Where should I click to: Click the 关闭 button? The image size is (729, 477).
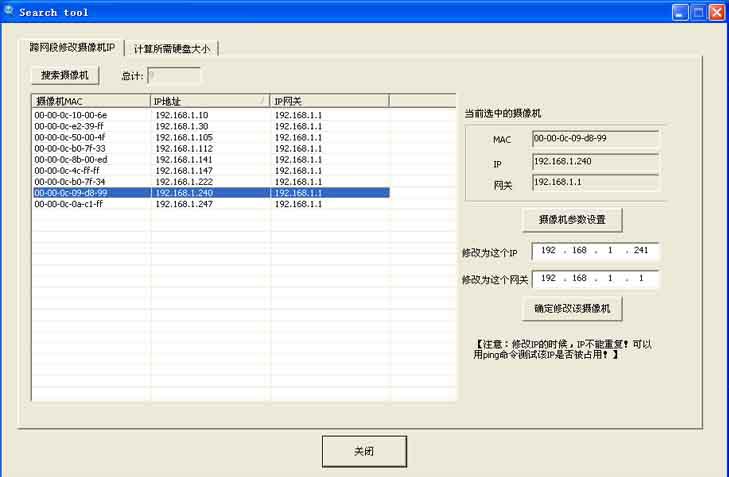pyautogui.click(x=364, y=451)
